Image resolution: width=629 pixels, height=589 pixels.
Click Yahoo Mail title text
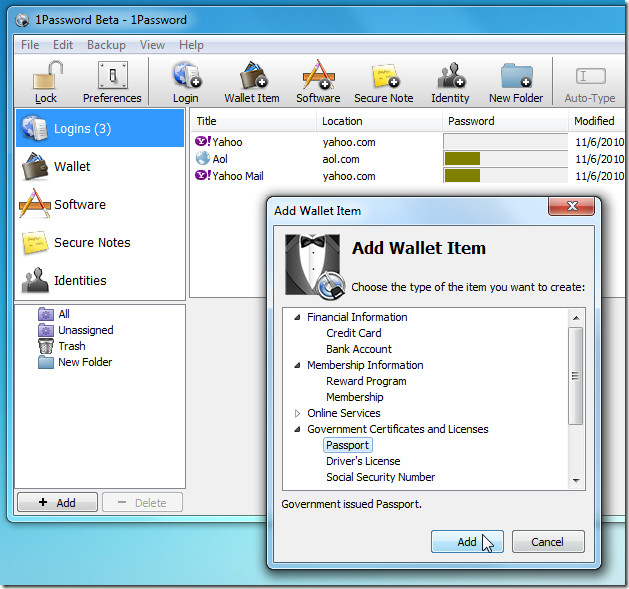tap(238, 176)
